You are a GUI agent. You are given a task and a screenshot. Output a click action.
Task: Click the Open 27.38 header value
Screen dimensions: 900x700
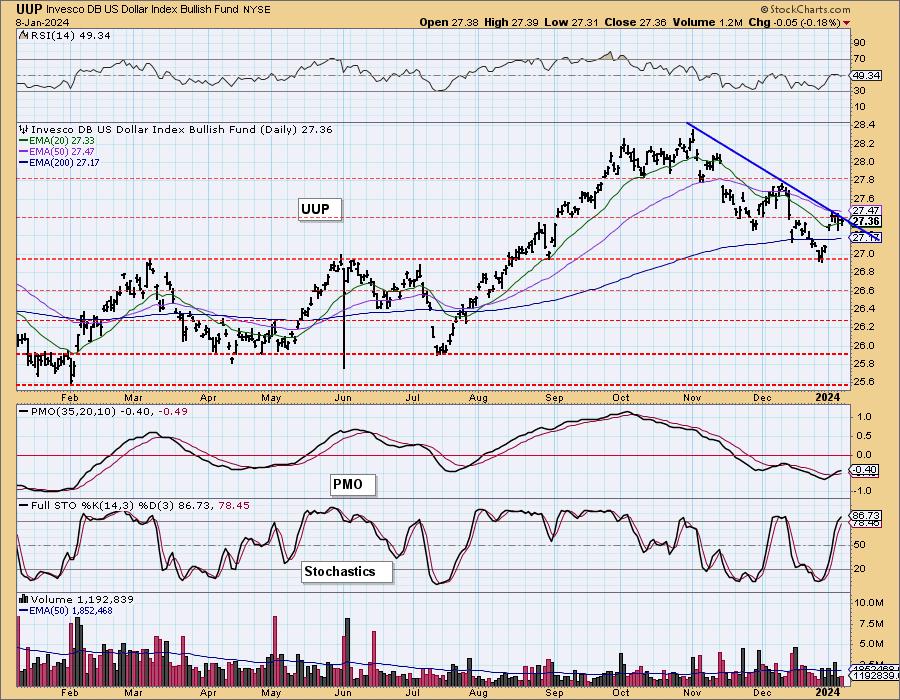(448, 22)
